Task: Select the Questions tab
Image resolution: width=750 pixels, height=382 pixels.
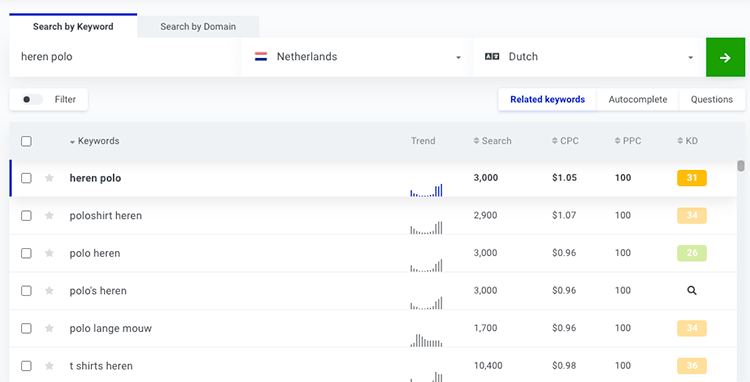Action: [x=712, y=99]
